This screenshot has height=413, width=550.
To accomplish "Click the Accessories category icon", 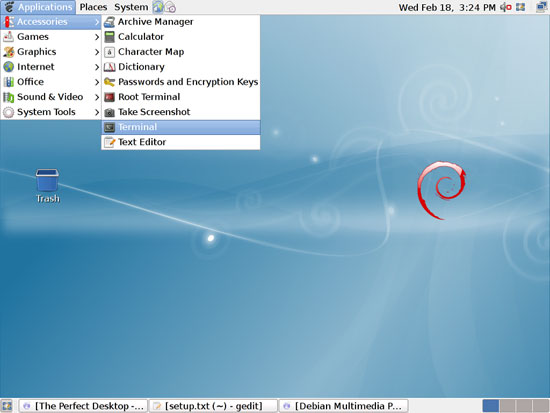I will (x=9, y=22).
